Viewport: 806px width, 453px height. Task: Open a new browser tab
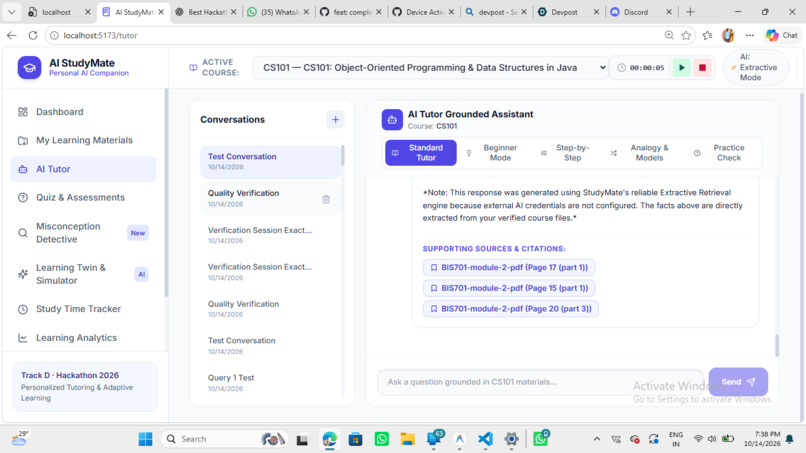pyautogui.click(x=690, y=12)
